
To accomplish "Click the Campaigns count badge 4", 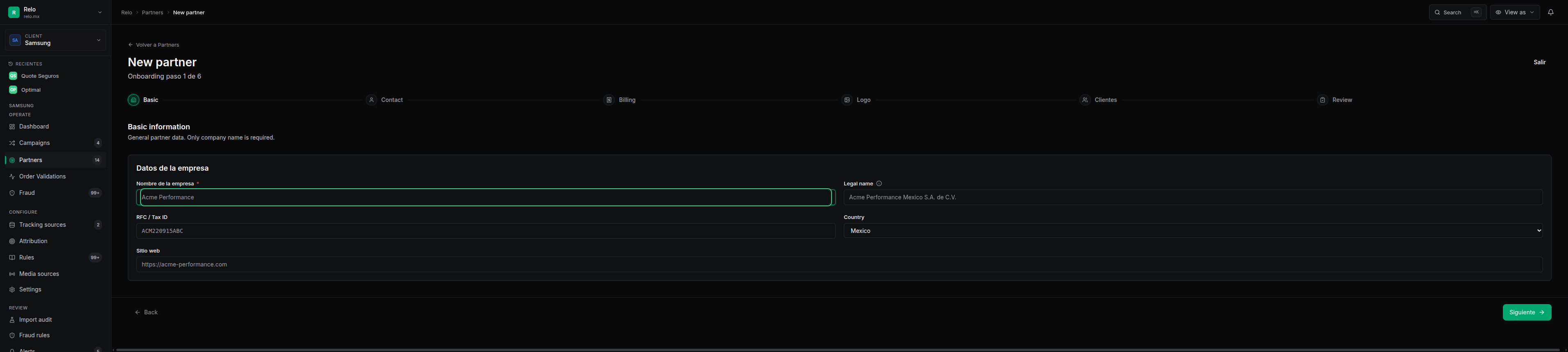I will pos(98,143).
